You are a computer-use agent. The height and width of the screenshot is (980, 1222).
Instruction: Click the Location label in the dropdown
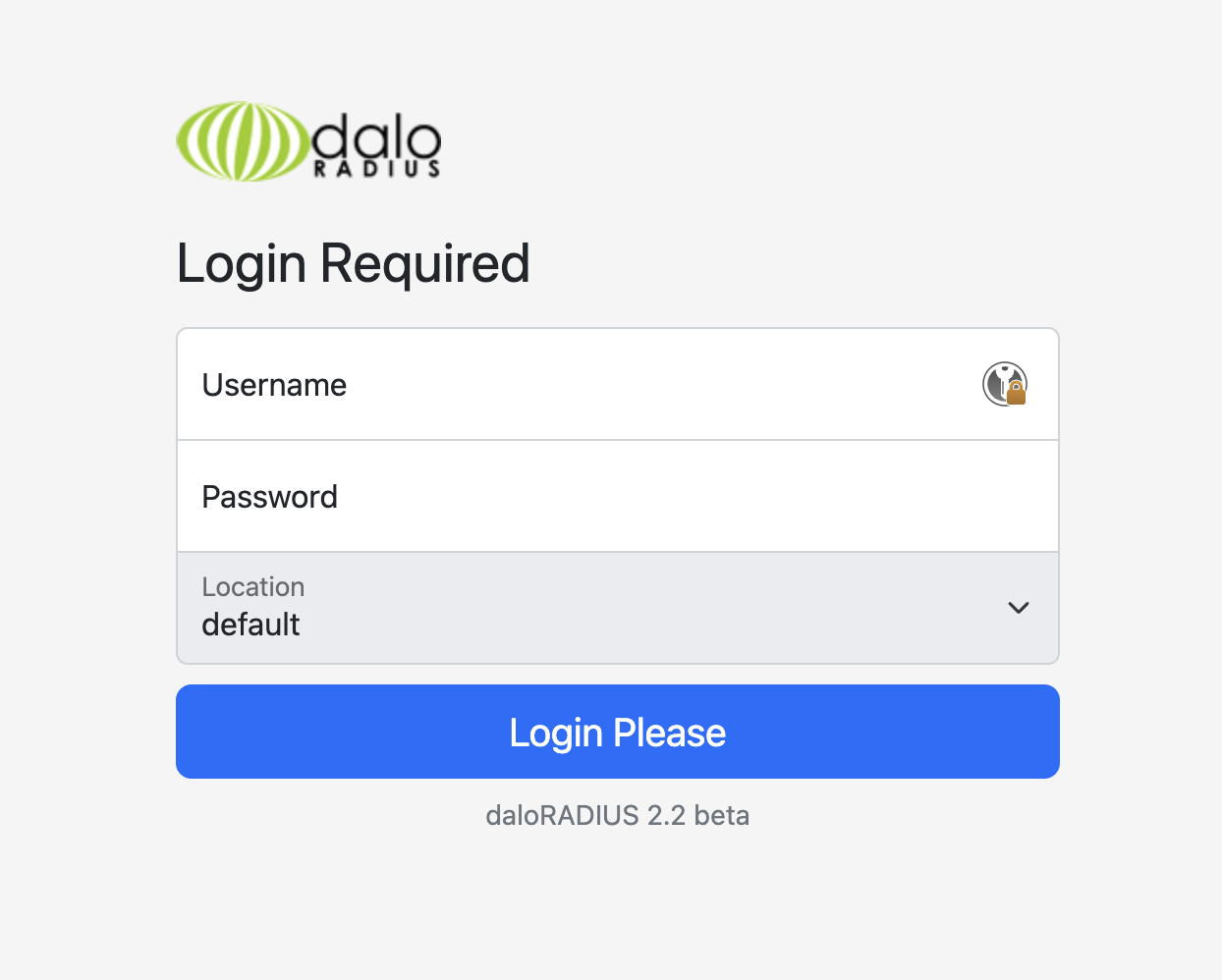point(252,587)
